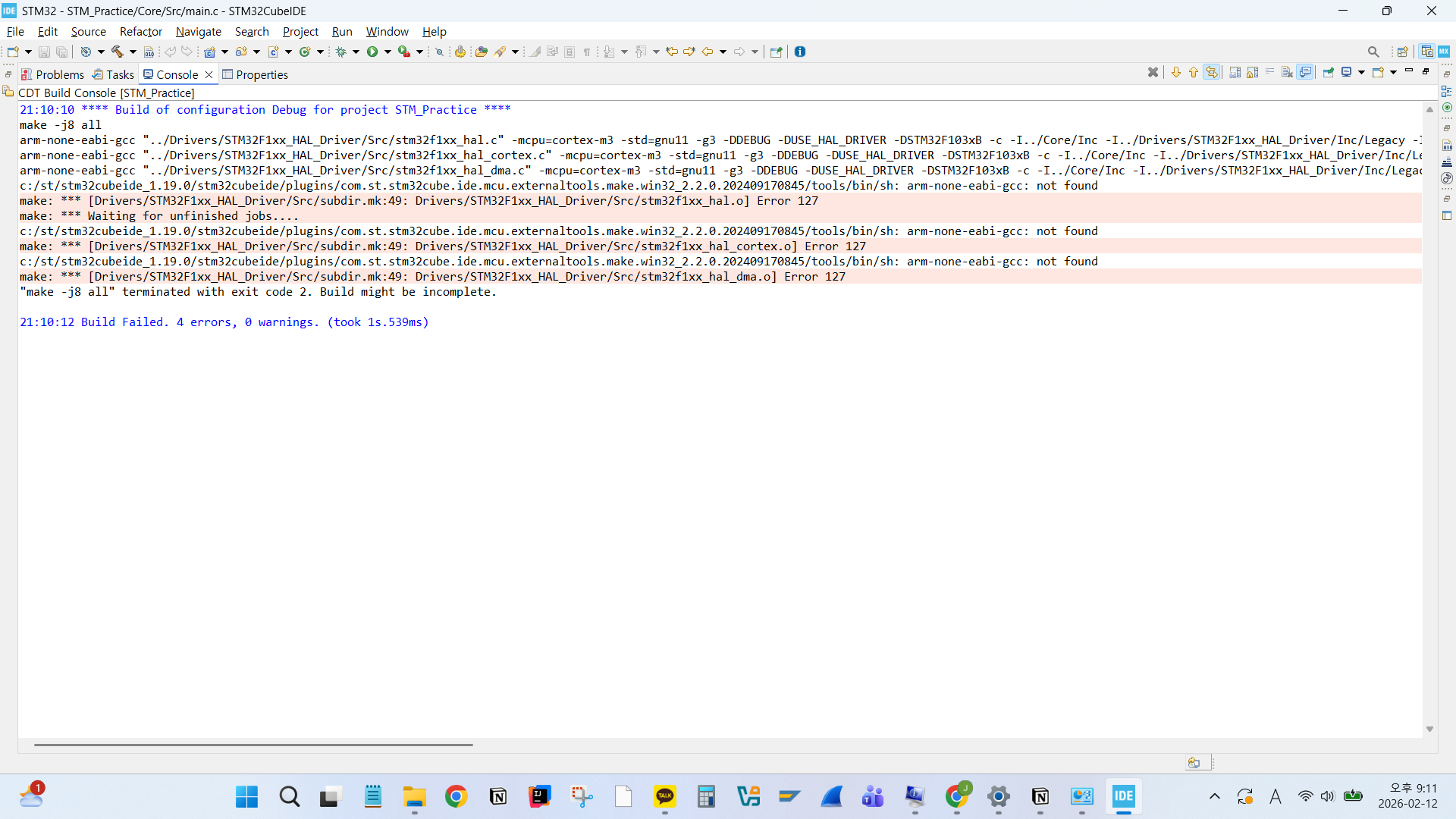Jump to next error with down arrow
The height and width of the screenshot is (819, 1456).
pyautogui.click(x=1176, y=72)
